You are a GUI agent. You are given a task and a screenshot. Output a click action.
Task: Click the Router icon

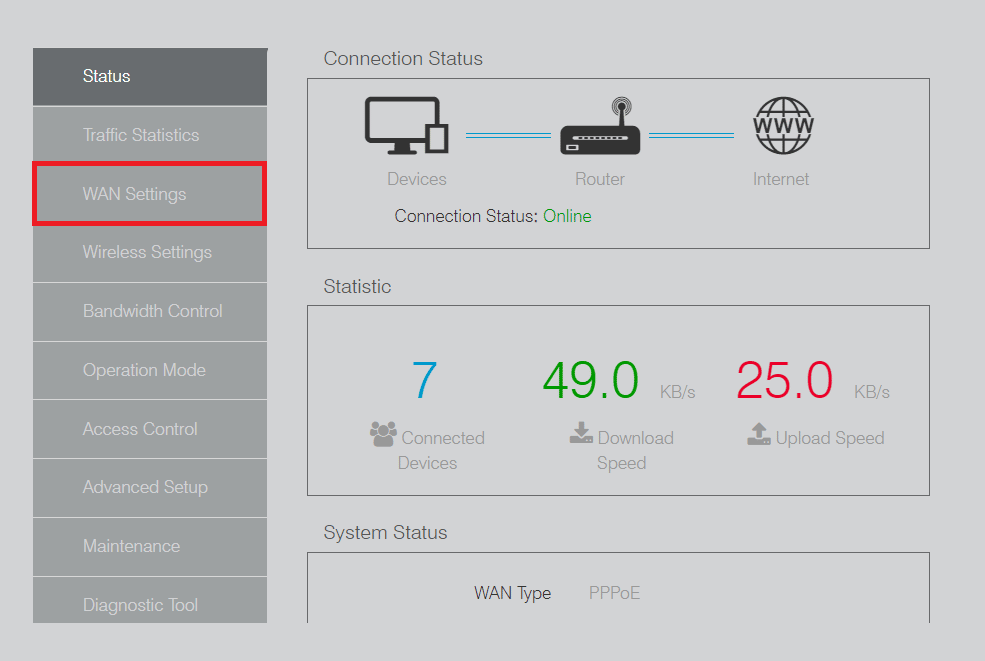pos(599,128)
